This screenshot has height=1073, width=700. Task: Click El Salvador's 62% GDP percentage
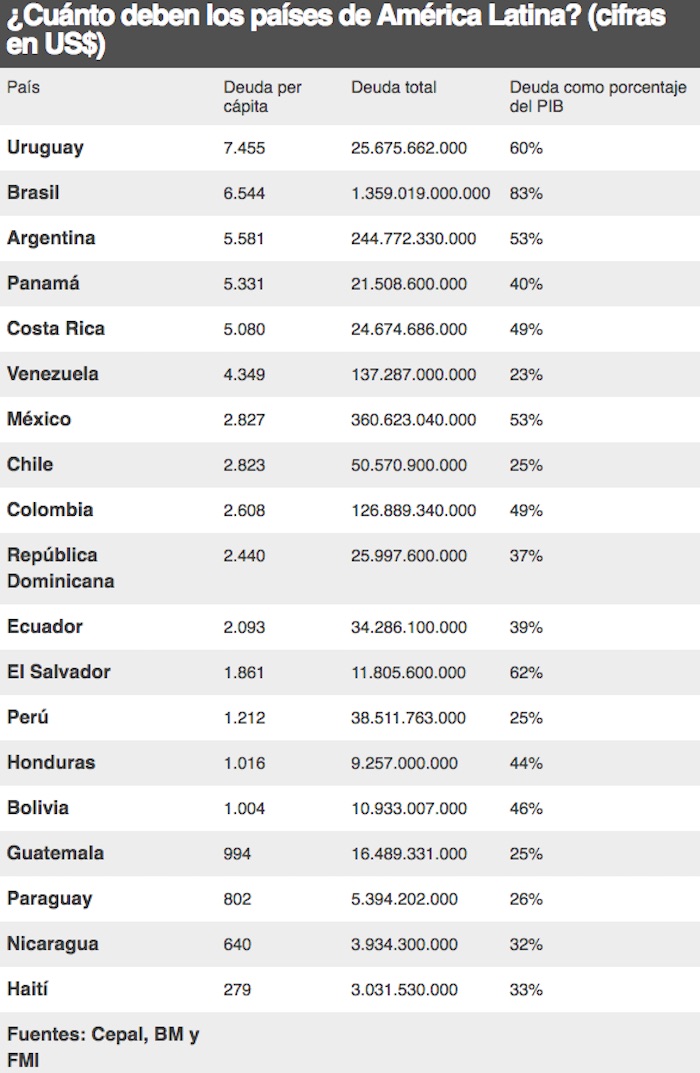click(x=526, y=672)
